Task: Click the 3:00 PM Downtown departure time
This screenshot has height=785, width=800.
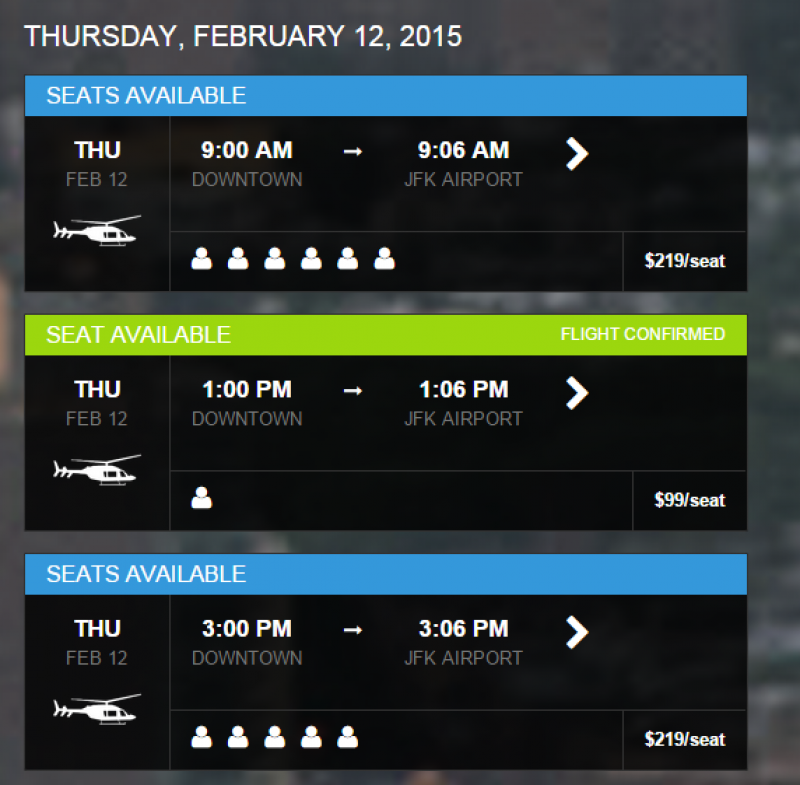Action: point(247,629)
